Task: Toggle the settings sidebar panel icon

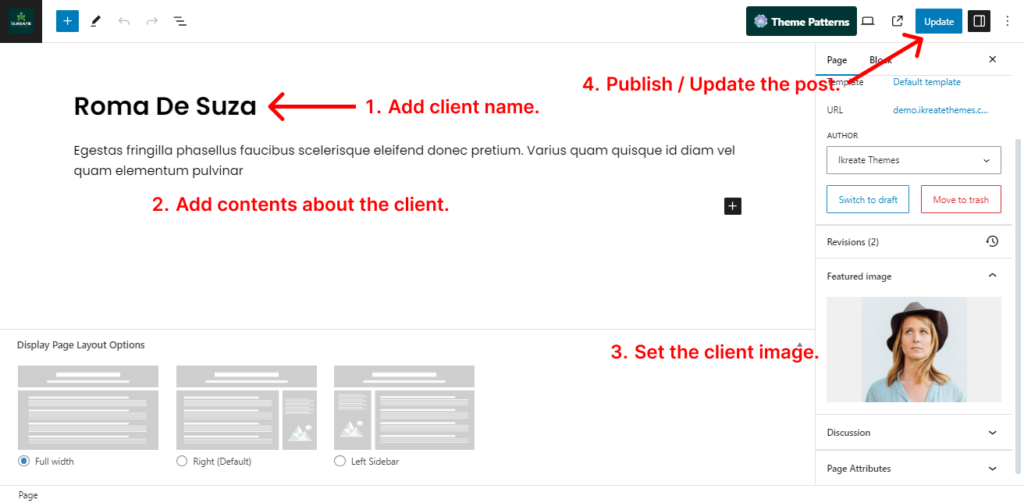Action: pos(978,21)
